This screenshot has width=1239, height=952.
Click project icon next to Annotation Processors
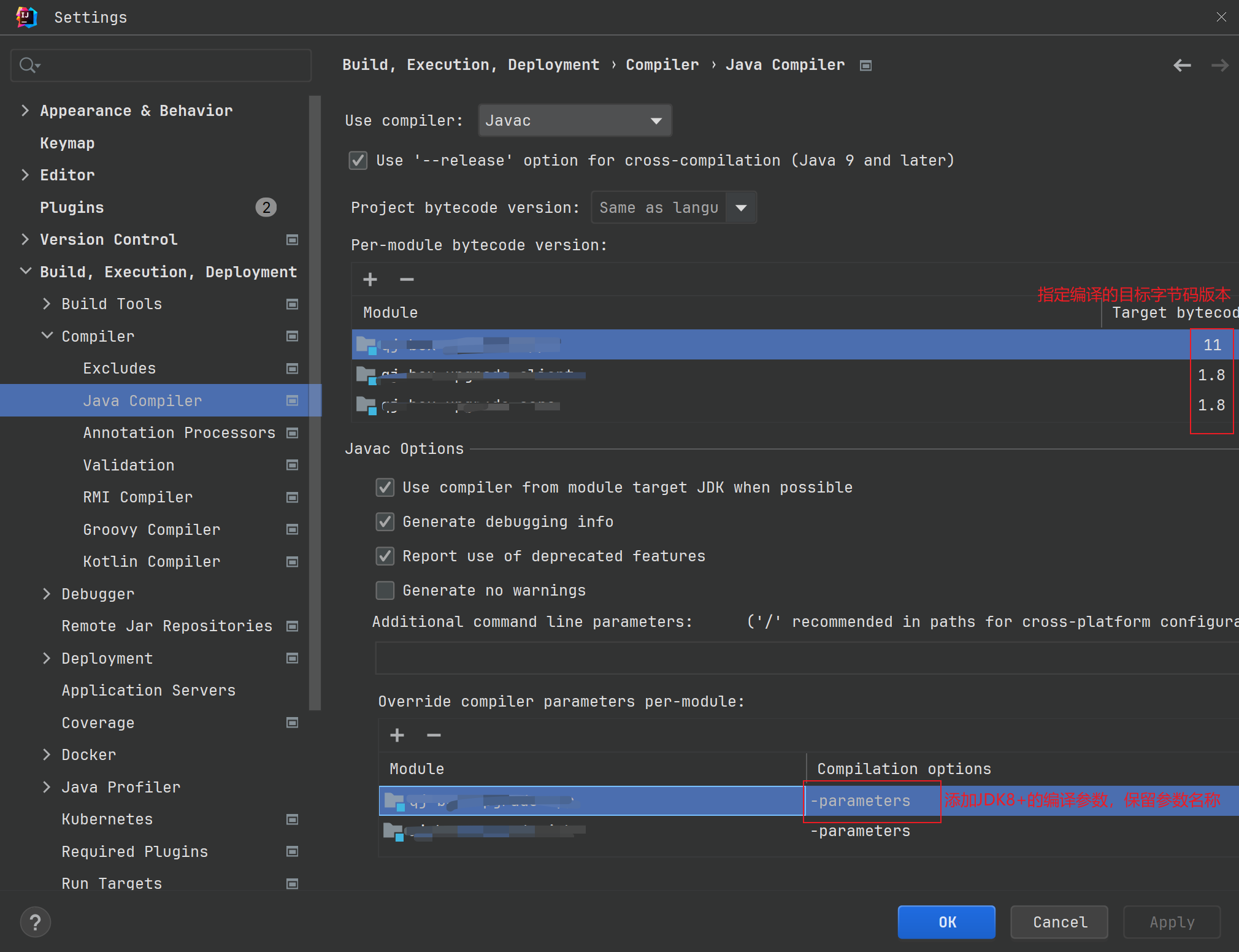pos(293,433)
